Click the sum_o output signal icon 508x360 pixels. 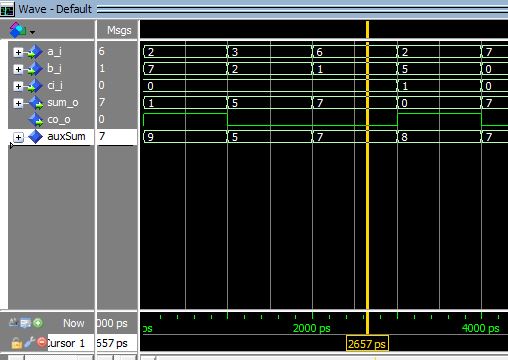[x=36, y=103]
